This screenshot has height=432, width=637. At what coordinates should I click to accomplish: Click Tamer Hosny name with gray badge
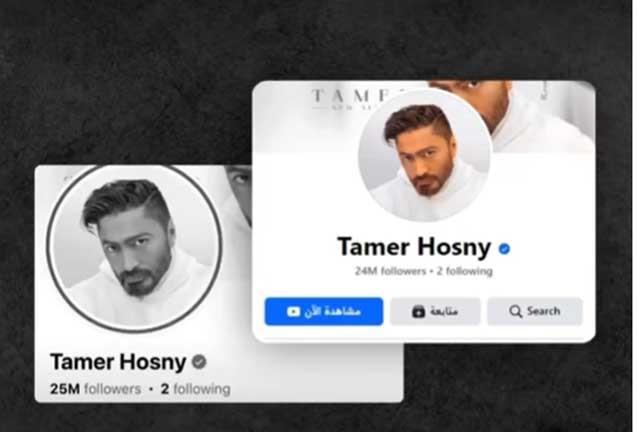(118, 361)
